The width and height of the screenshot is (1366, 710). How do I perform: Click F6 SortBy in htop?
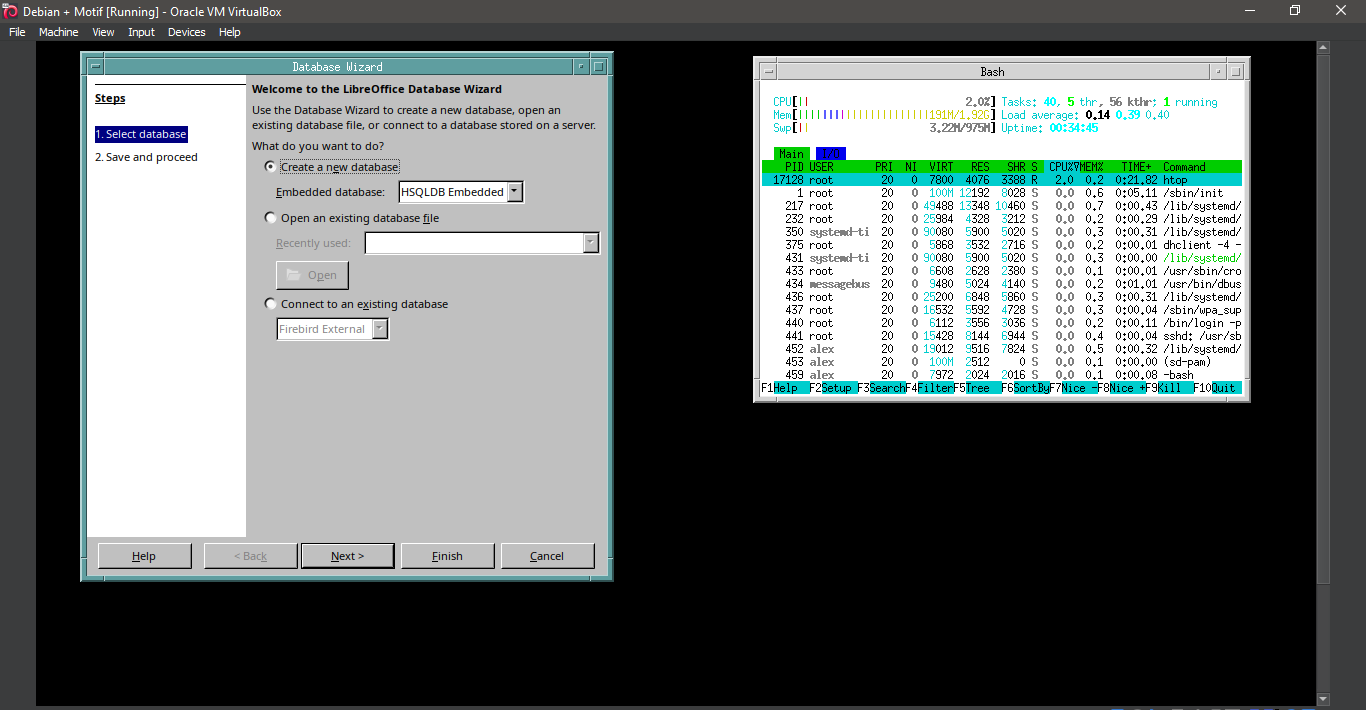(x=1024, y=388)
